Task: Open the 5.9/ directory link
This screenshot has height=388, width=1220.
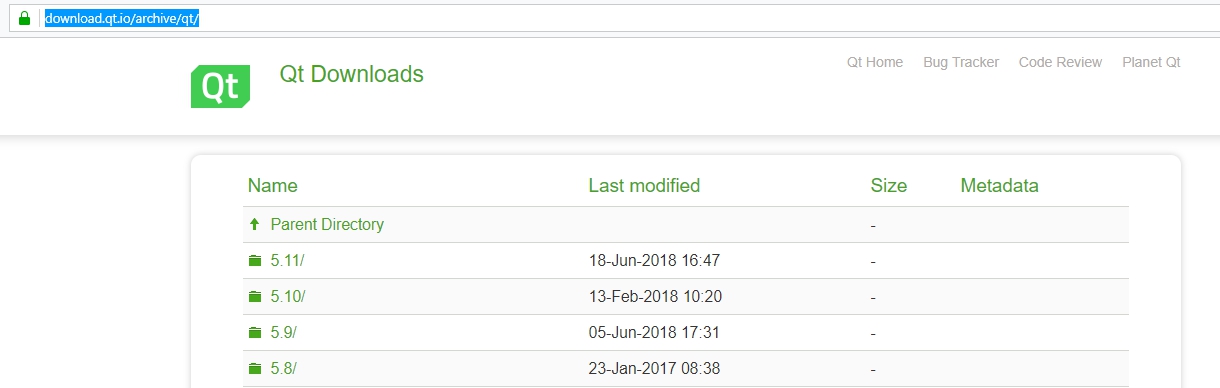Action: [x=284, y=333]
